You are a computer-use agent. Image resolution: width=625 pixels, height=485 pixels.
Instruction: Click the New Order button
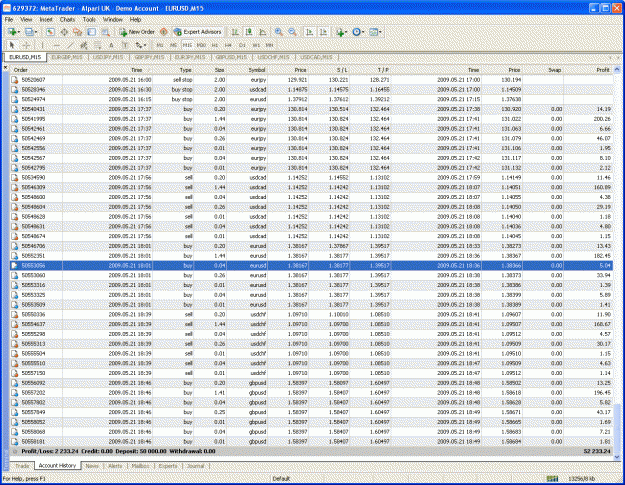point(137,32)
